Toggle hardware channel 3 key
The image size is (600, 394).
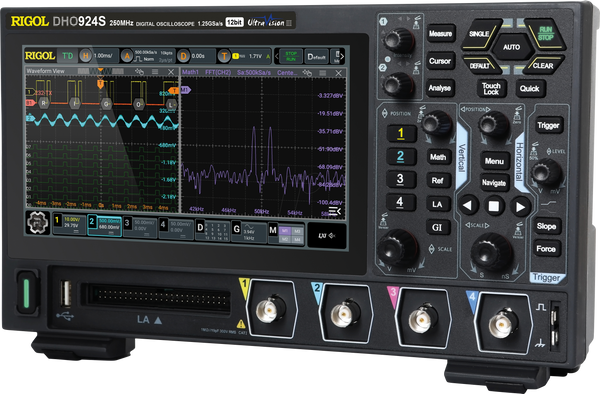(x=400, y=179)
